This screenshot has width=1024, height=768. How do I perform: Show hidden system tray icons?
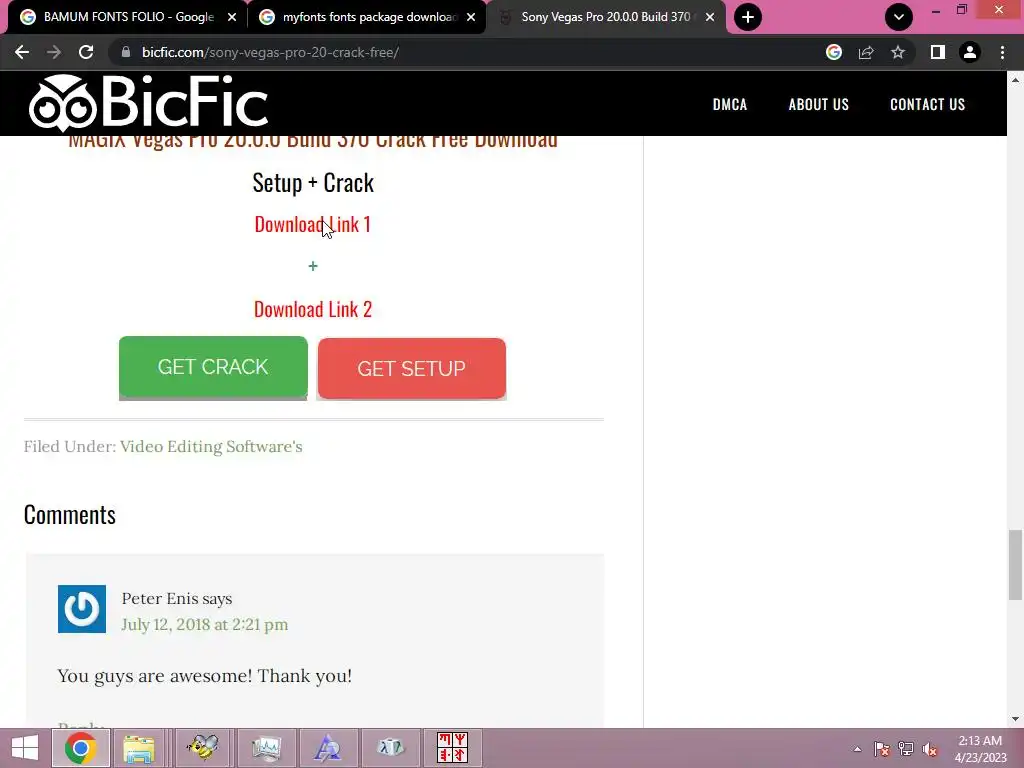pos(857,749)
